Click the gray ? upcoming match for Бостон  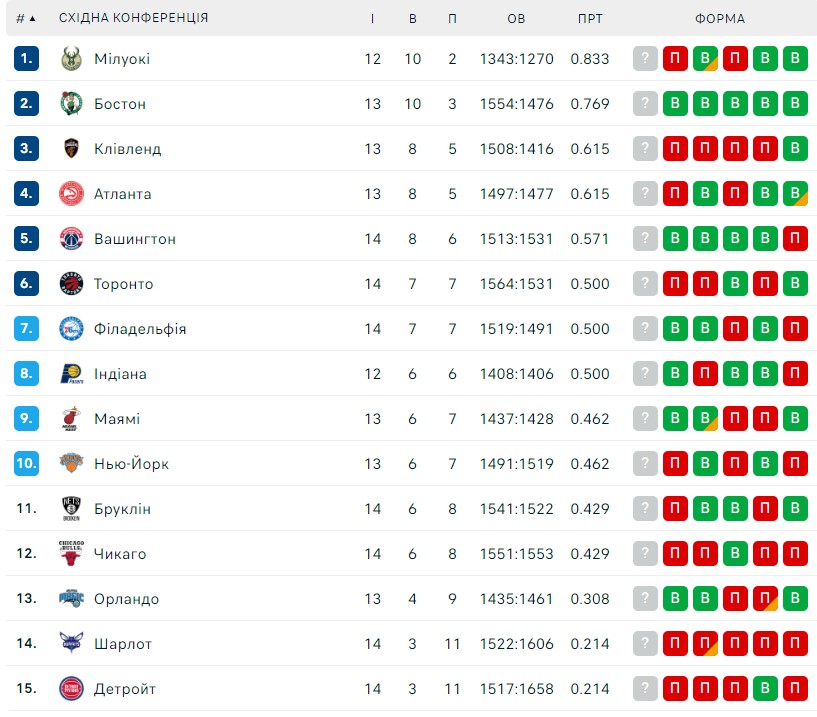click(x=645, y=103)
